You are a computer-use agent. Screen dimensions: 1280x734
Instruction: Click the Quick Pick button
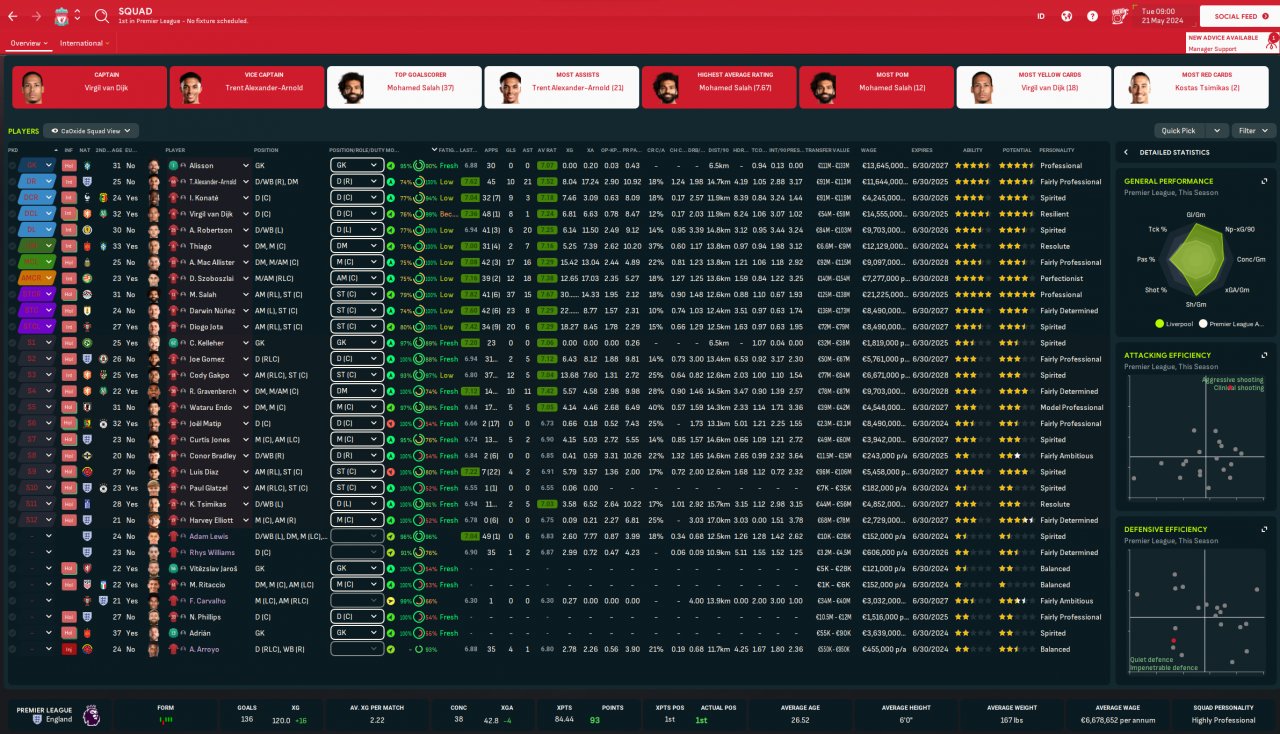click(x=1180, y=131)
